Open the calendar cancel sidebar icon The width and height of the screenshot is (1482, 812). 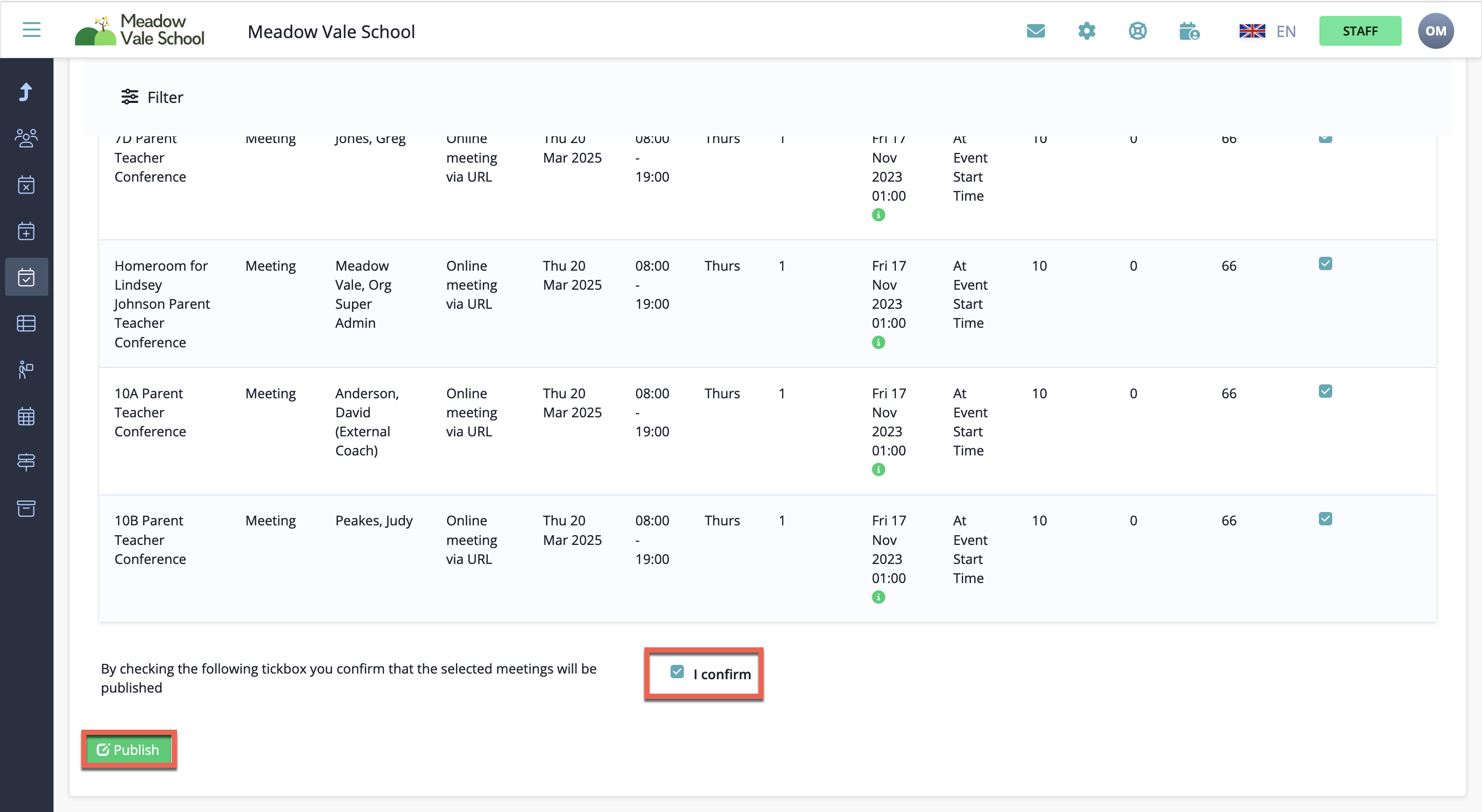pos(26,185)
